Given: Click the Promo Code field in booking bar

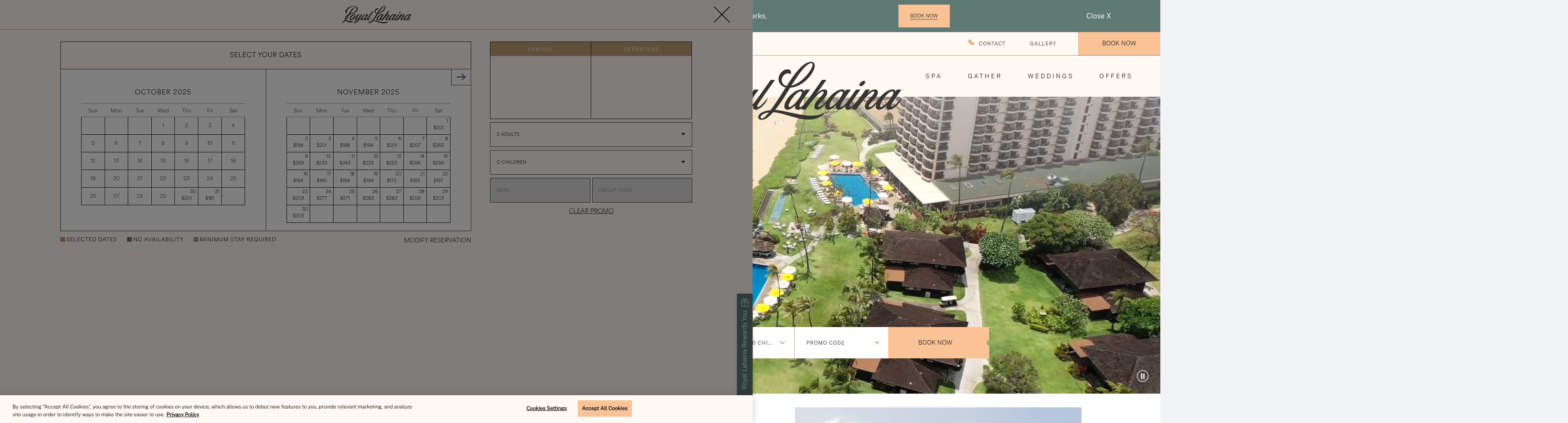Looking at the screenshot, I should click(840, 343).
